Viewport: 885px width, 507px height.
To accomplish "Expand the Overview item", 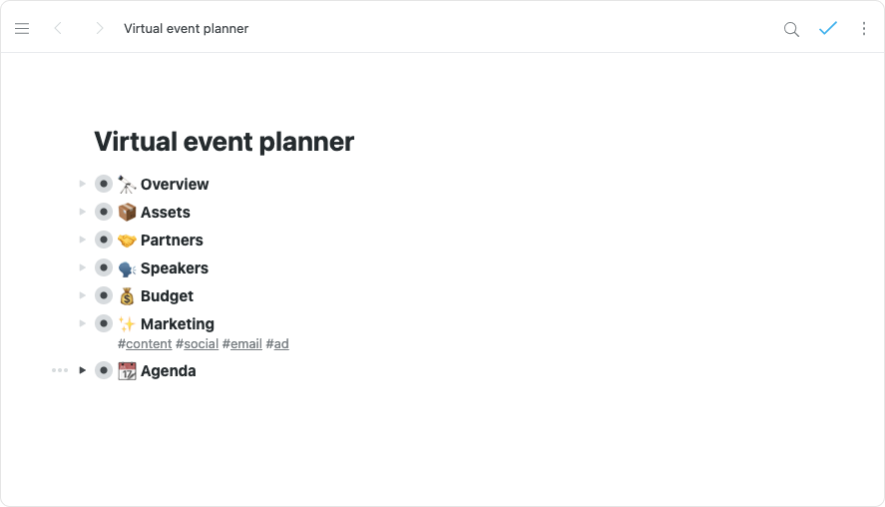I will (83, 184).
